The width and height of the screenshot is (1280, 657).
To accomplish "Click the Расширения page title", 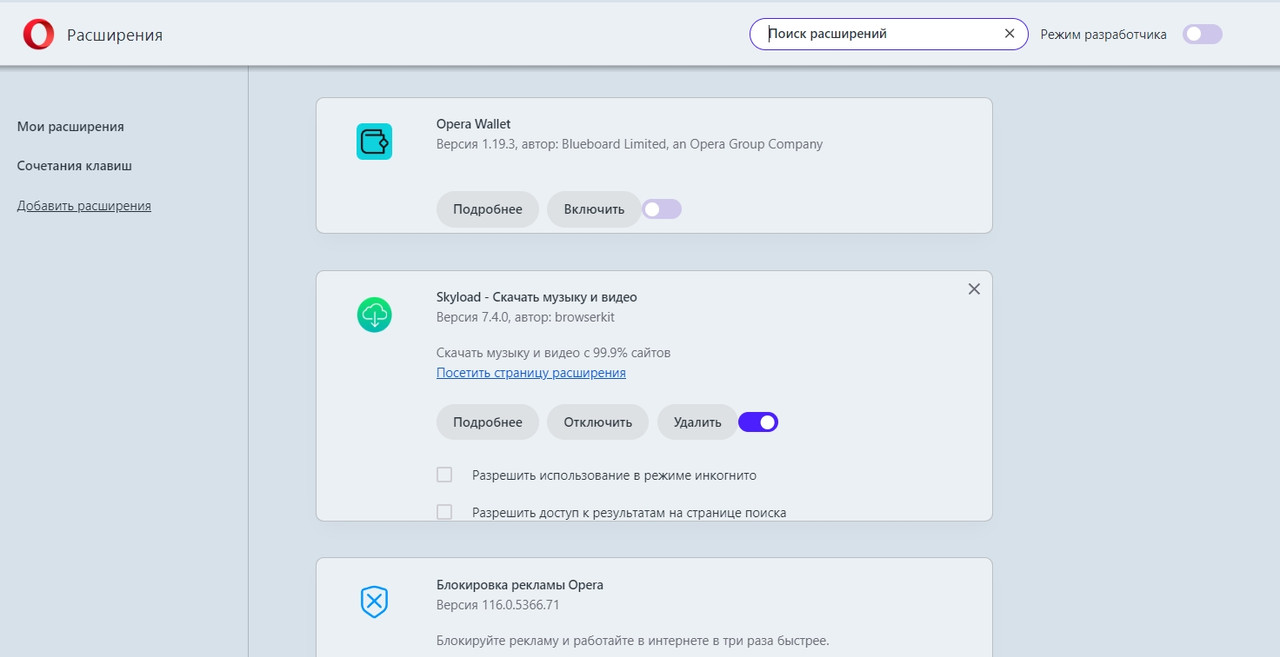I will (x=115, y=35).
